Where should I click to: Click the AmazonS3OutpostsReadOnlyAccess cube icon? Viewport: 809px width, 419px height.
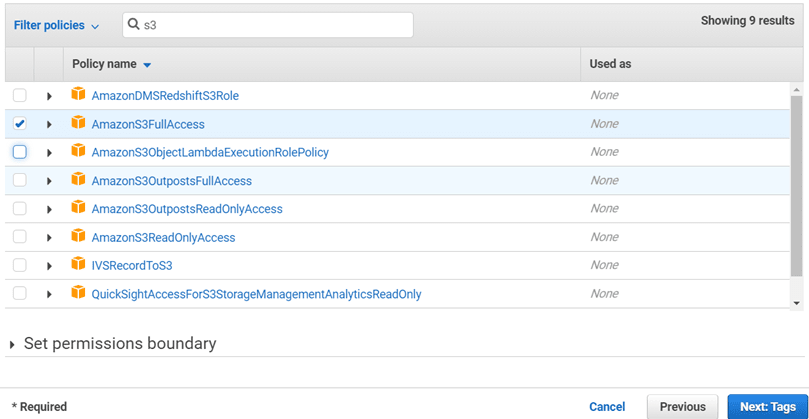78,208
